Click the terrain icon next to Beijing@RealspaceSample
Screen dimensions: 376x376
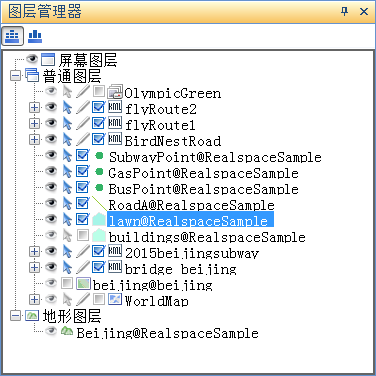(x=67, y=331)
